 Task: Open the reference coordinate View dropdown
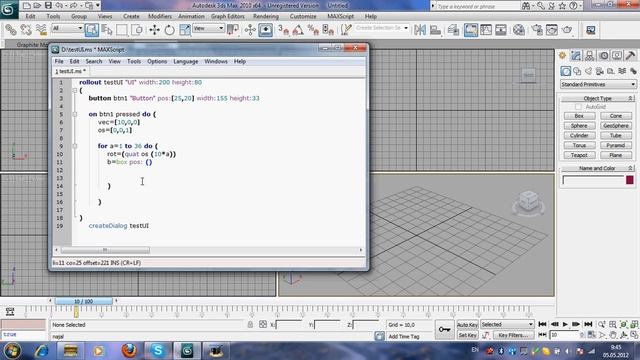click(209, 28)
